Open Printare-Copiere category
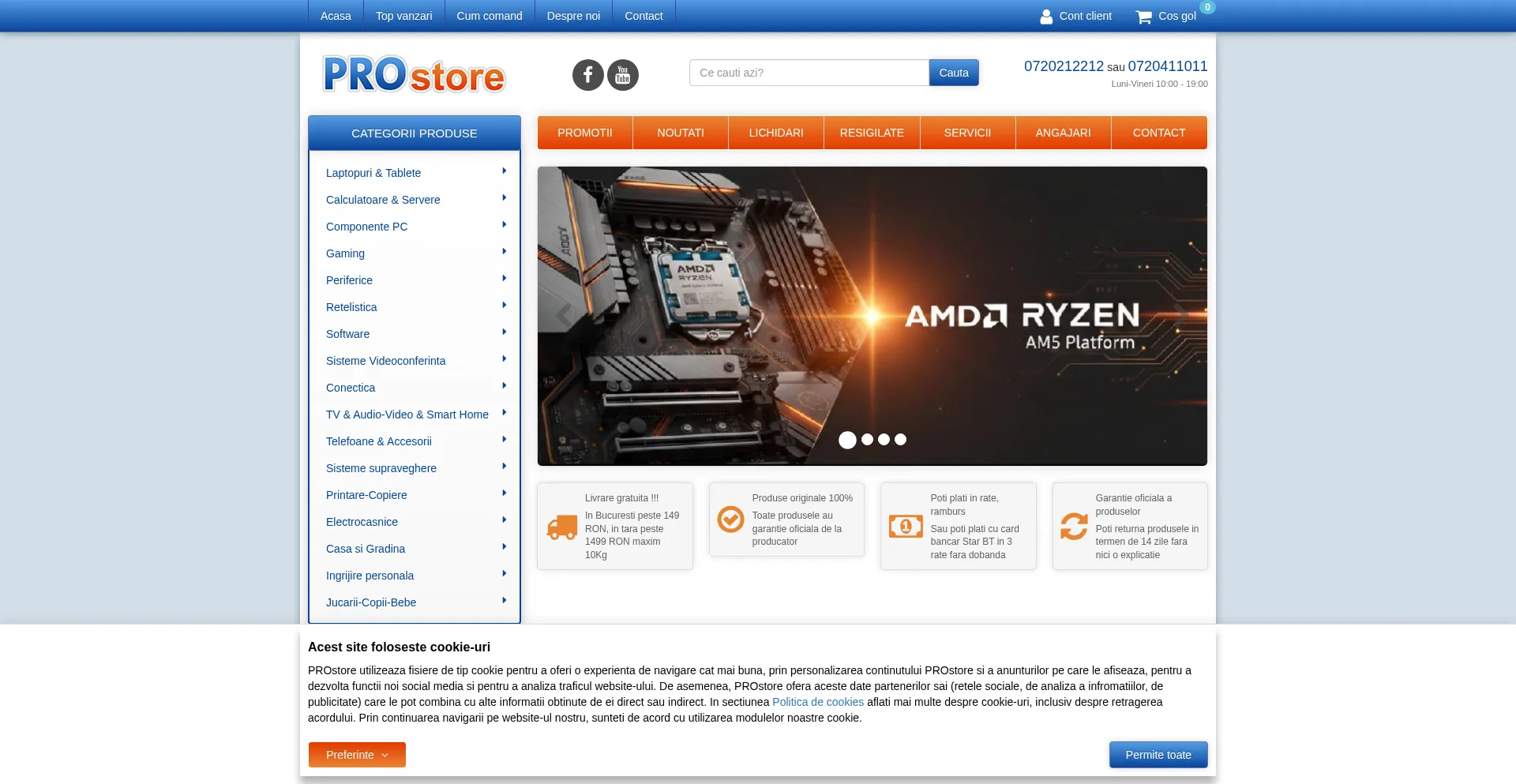 pyautogui.click(x=366, y=495)
